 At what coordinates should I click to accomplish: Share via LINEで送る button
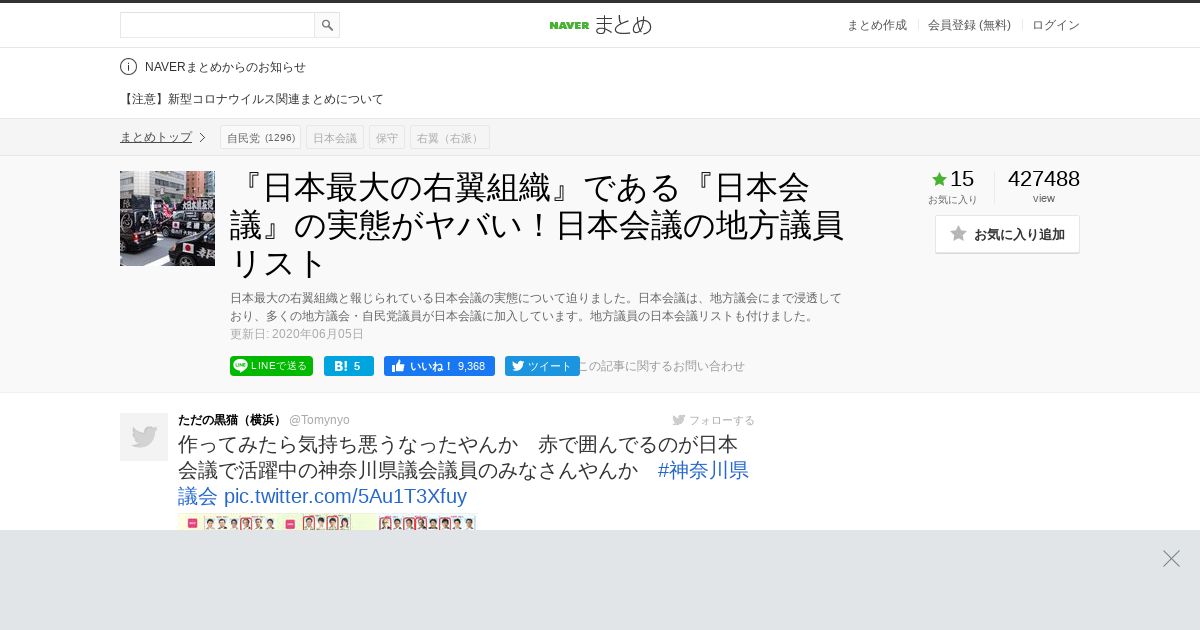[x=271, y=366]
